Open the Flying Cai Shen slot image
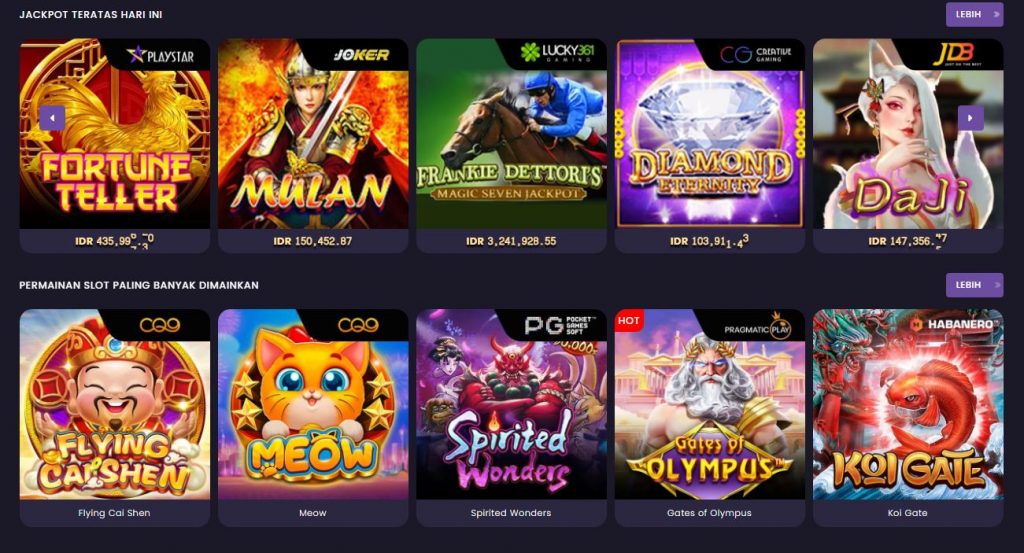 pyautogui.click(x=115, y=405)
